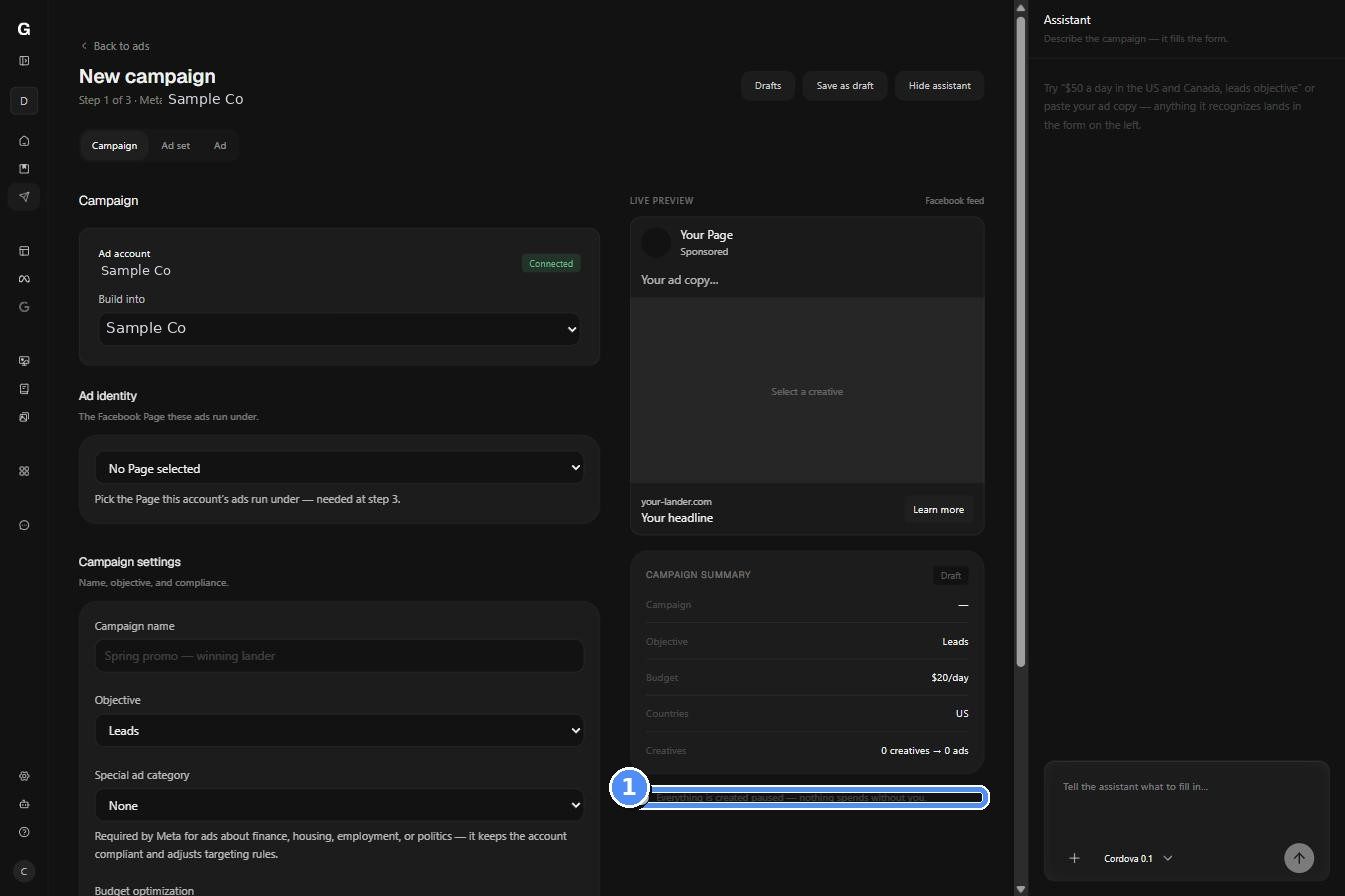
Task: Open the D workspace switcher
Action: pyautogui.click(x=24, y=101)
